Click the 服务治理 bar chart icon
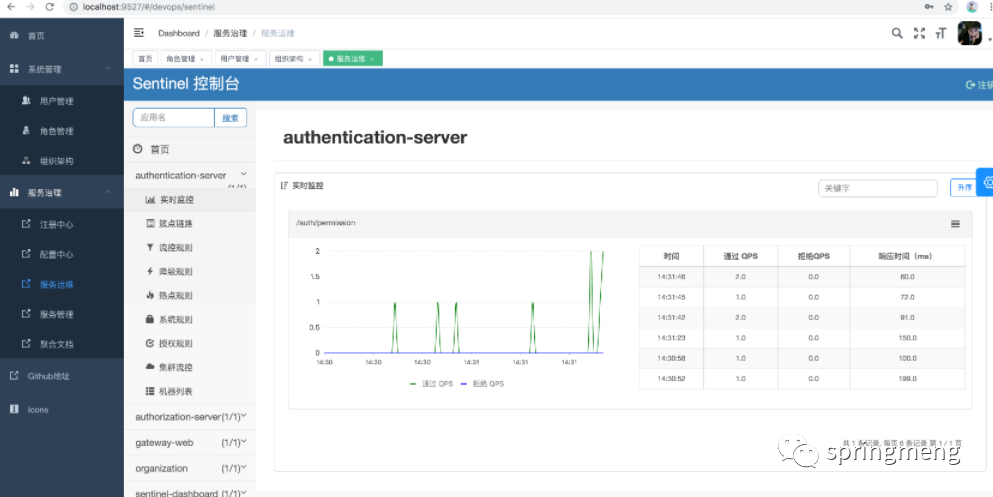 14,192
